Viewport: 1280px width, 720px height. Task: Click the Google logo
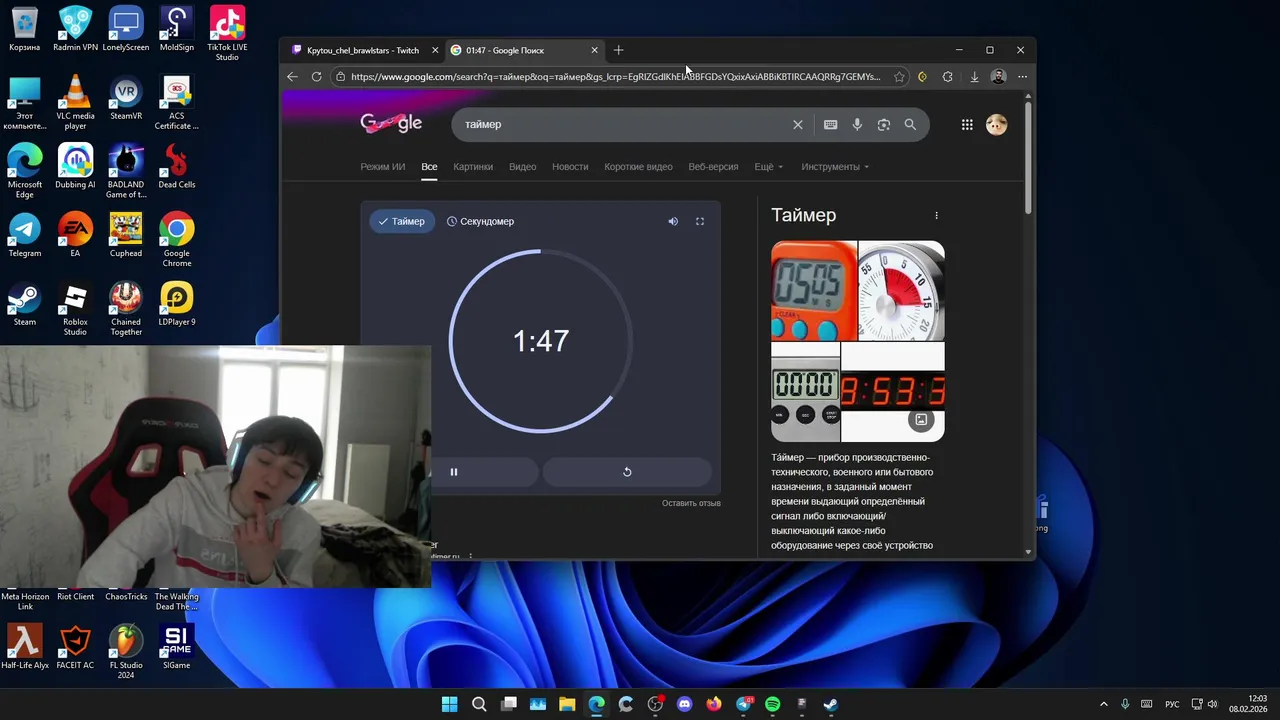391,123
